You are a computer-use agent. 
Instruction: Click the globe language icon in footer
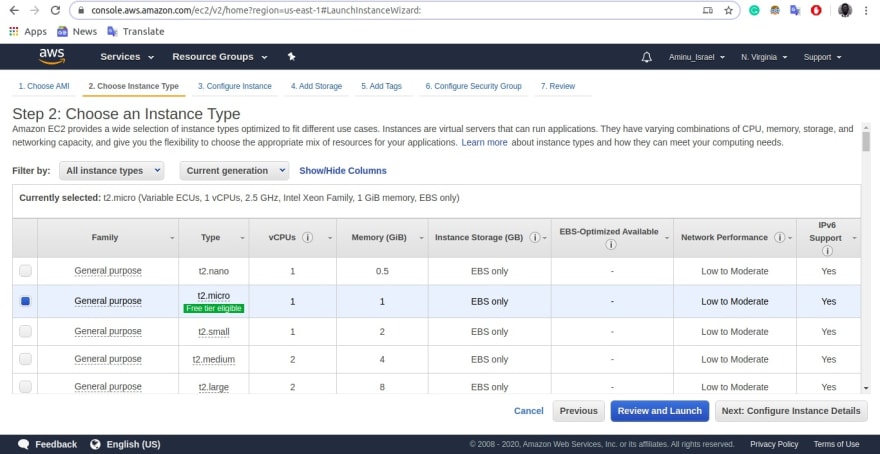point(95,444)
